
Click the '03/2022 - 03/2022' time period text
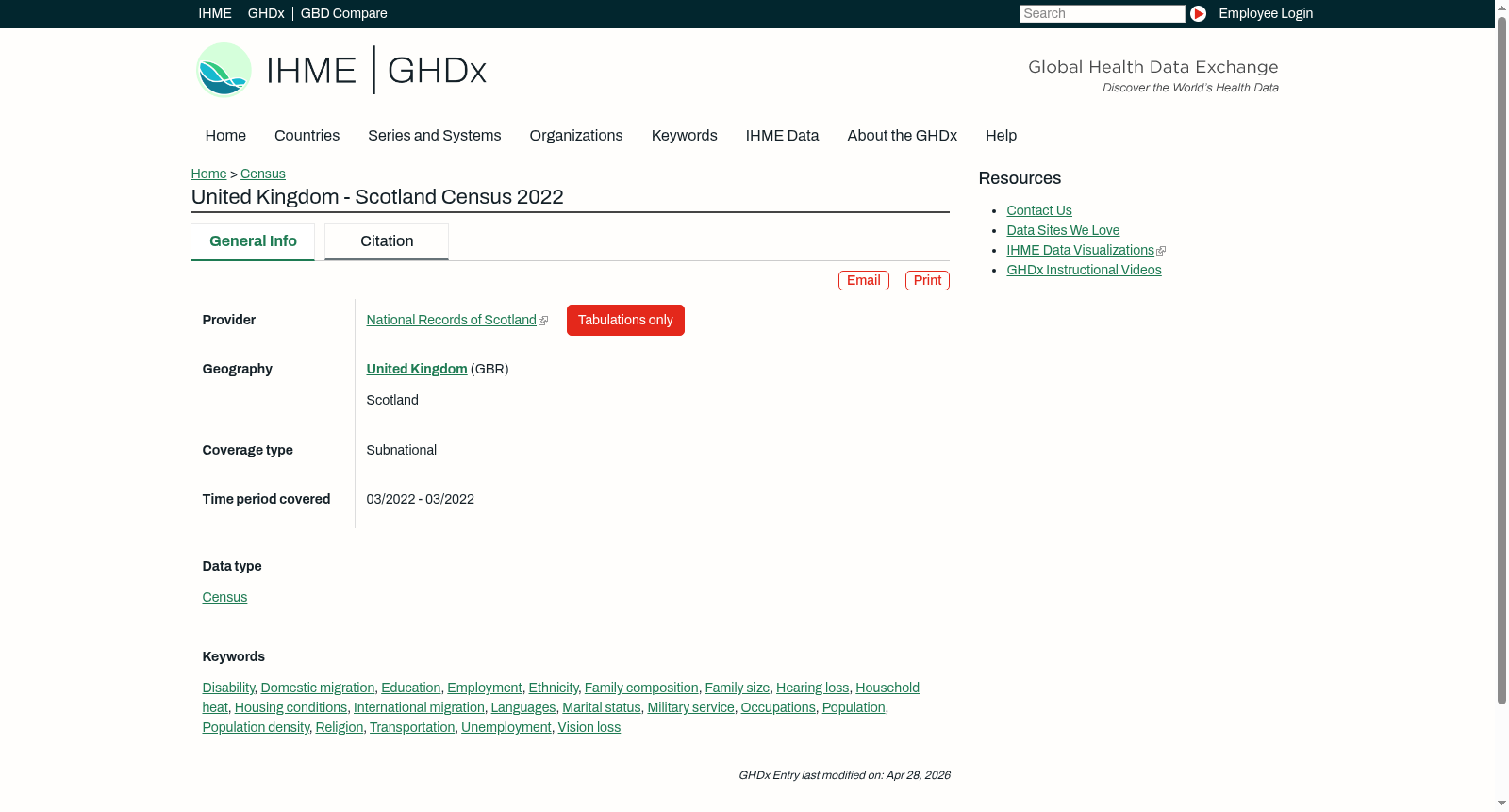click(x=420, y=499)
